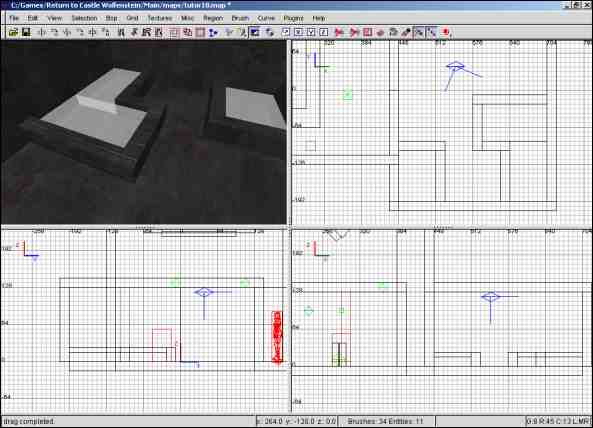Toggle the pressed cubic clip button
The height and width of the screenshot is (428, 593).
point(255,33)
